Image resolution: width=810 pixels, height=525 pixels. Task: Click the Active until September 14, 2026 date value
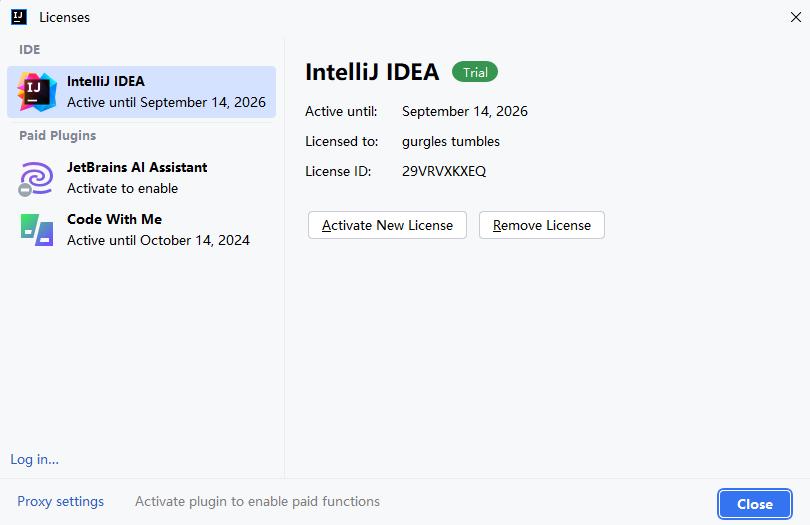[465, 111]
